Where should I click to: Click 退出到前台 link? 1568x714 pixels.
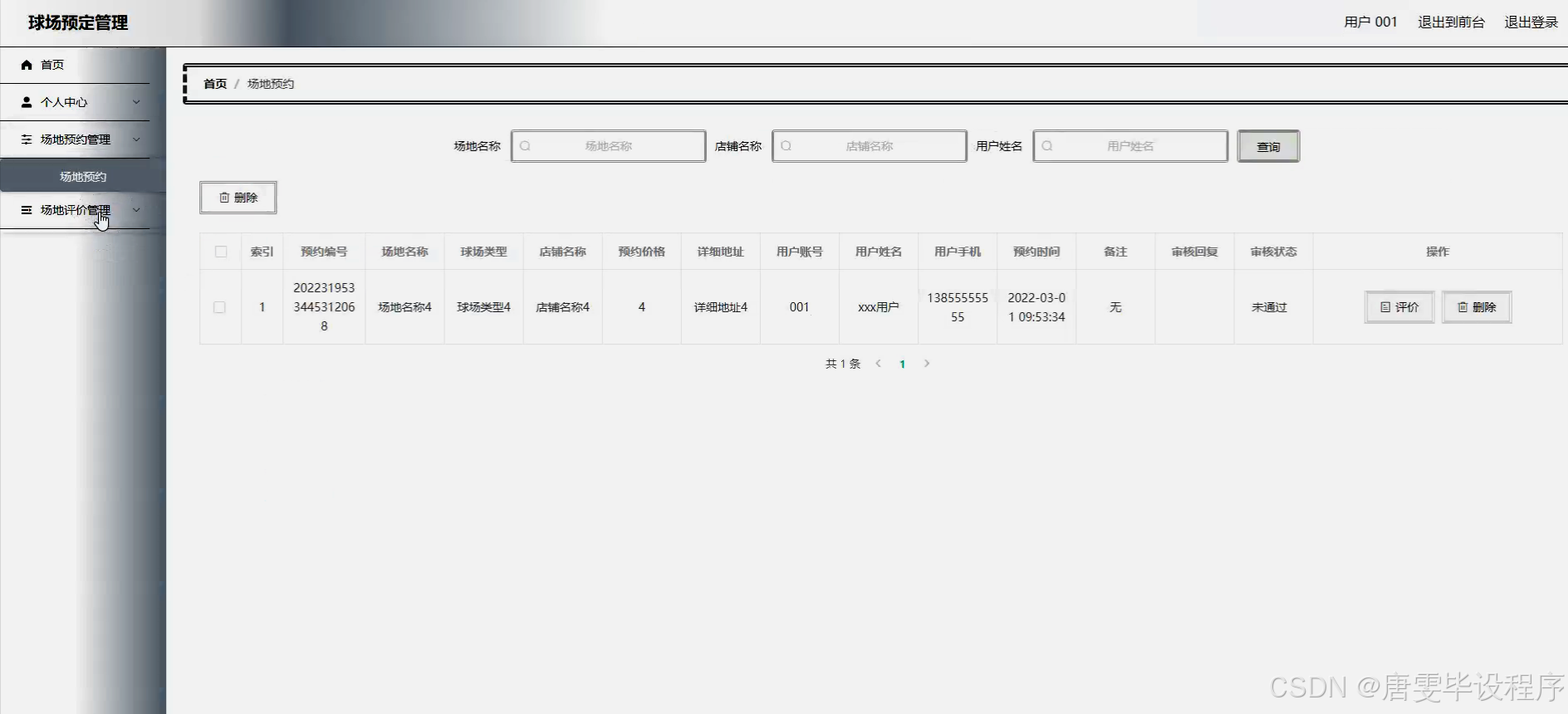tap(1451, 22)
